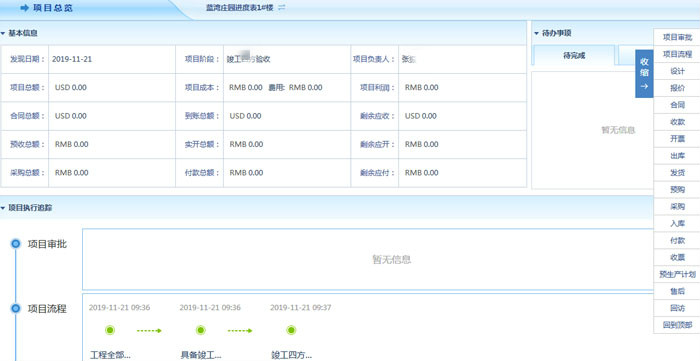Collapse the 待办事项 section
700x361 pixels.
(536, 33)
